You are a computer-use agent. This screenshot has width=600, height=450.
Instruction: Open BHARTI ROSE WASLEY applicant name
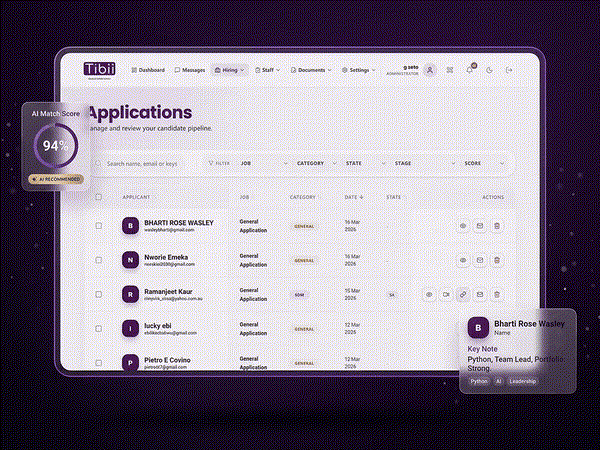coord(179,222)
